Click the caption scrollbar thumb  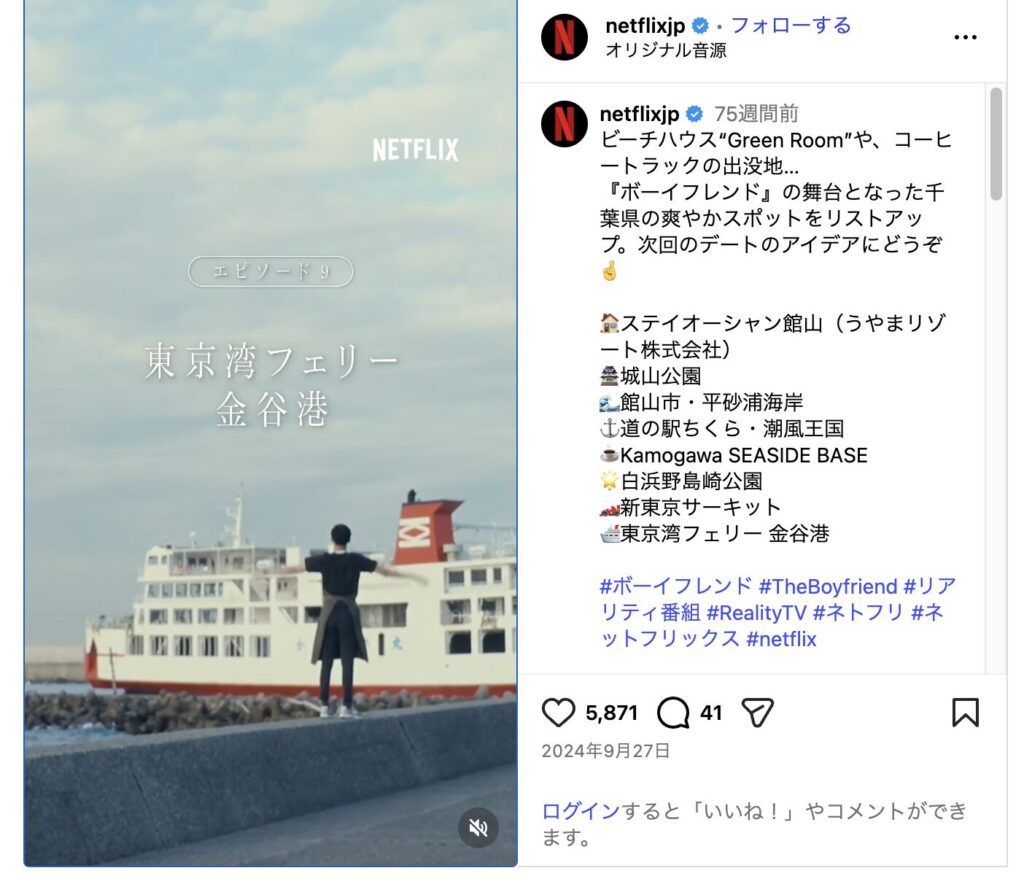996,144
